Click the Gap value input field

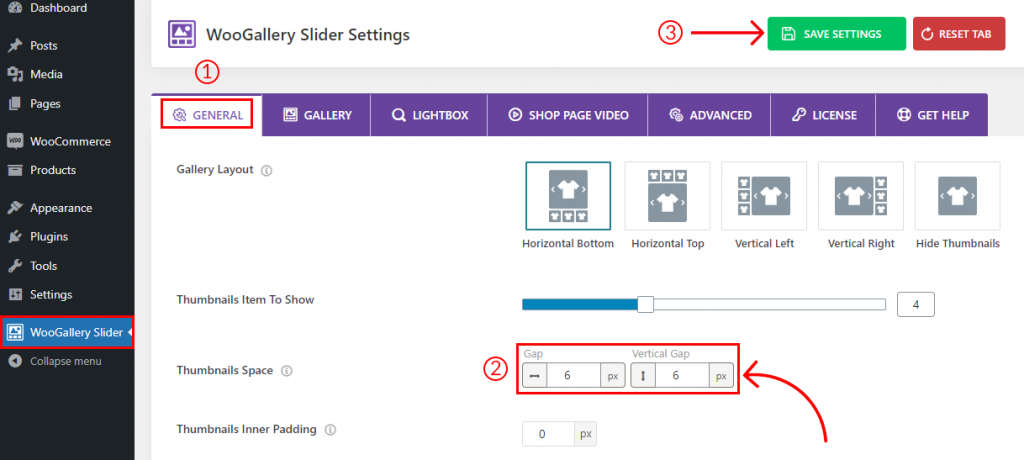tap(573, 376)
